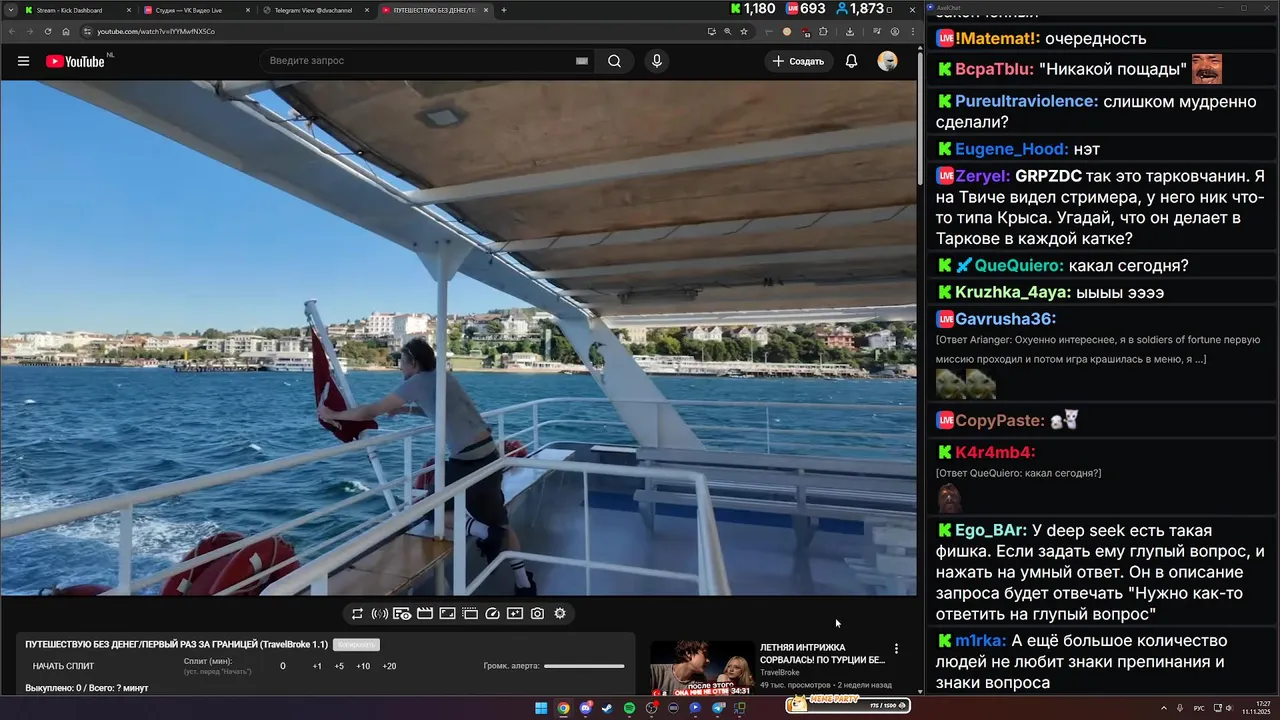The image size is (1280, 720).
Task: Add +20 minutes to split
Action: click(389, 666)
